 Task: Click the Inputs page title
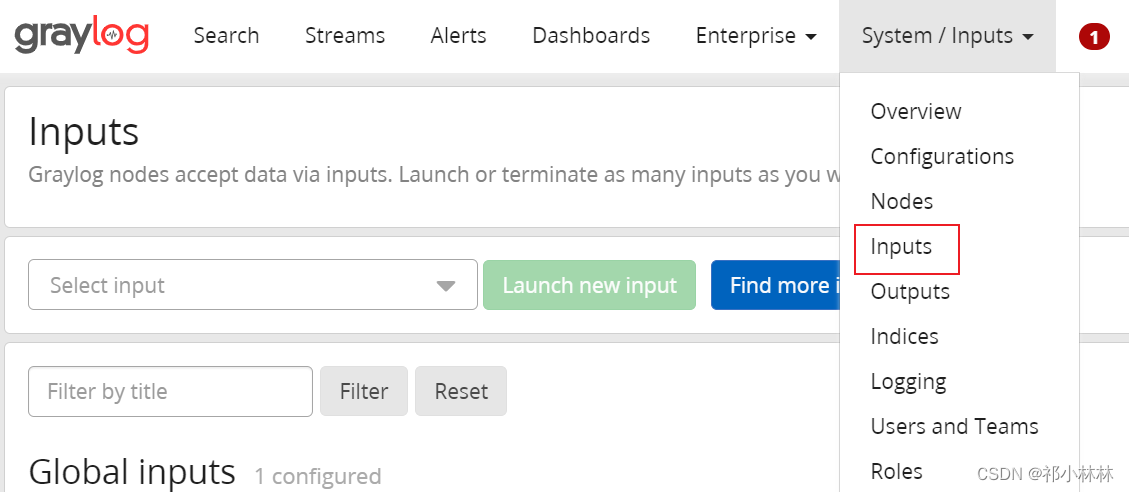(84, 133)
